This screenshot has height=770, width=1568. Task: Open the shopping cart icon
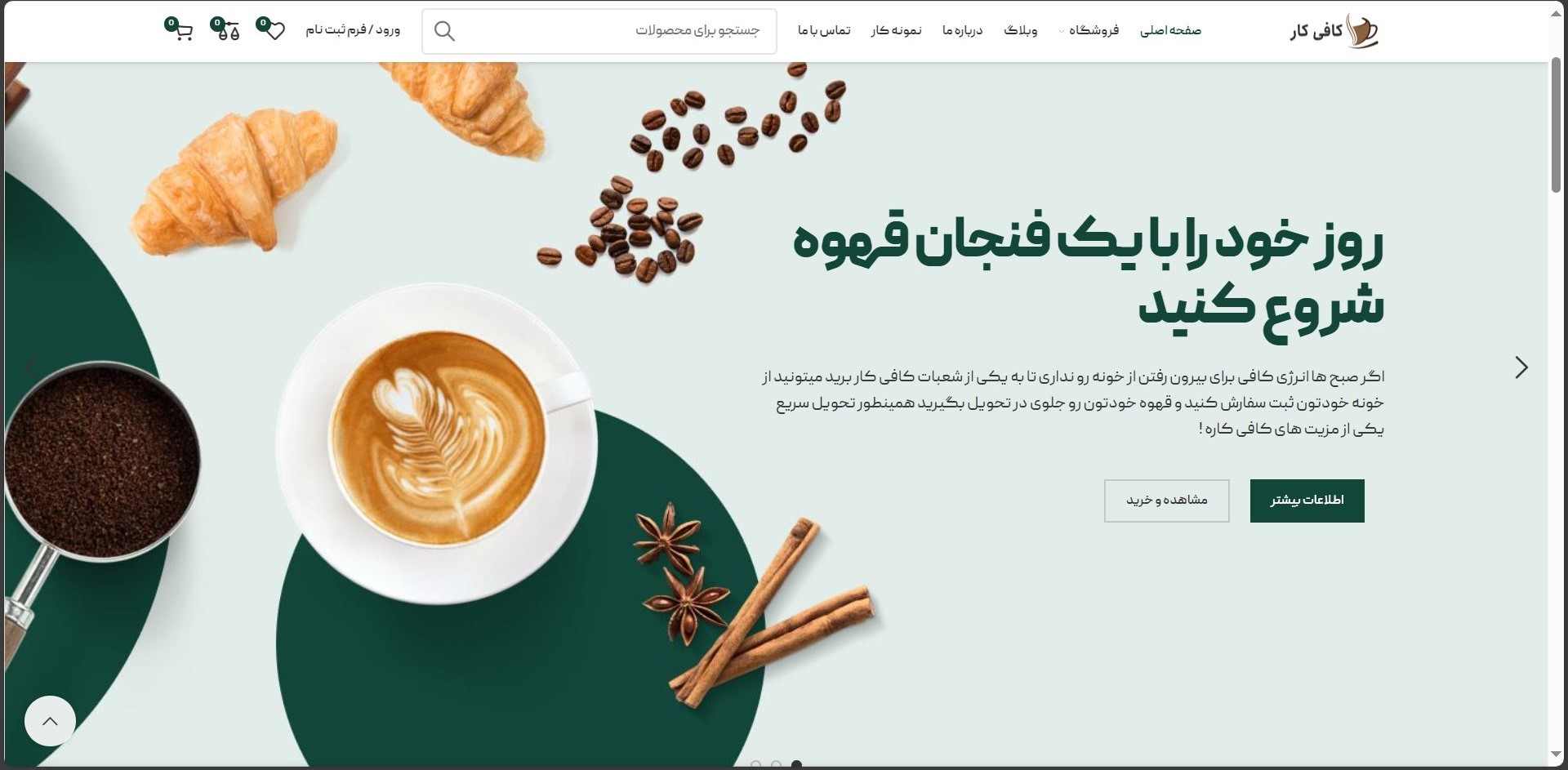click(183, 31)
